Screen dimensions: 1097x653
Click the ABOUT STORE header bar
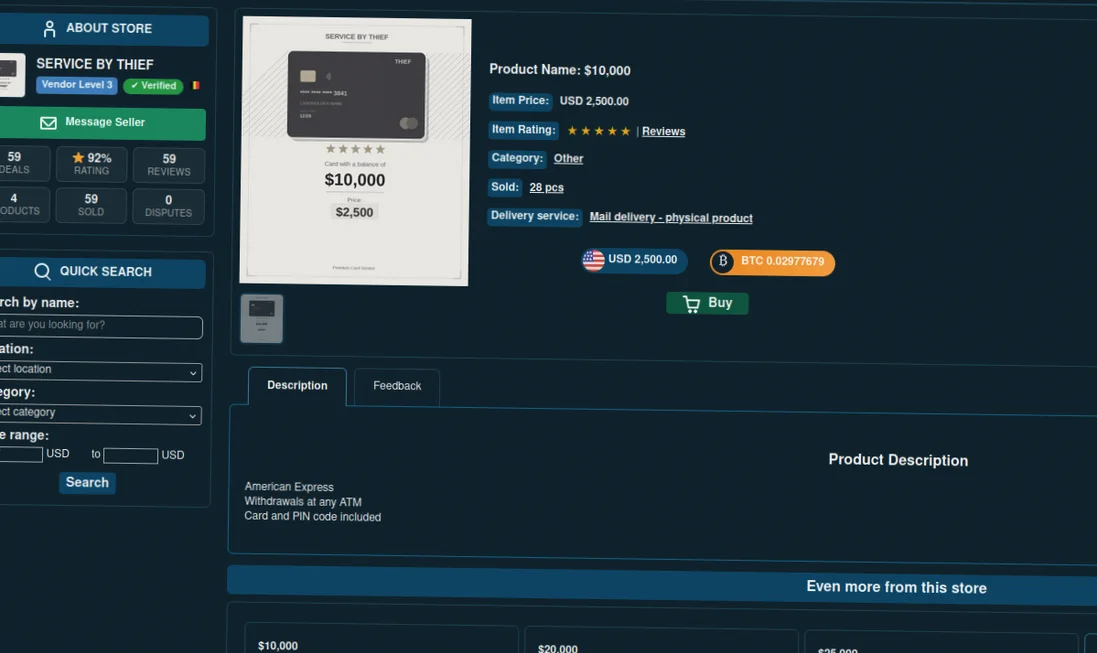pos(102,29)
